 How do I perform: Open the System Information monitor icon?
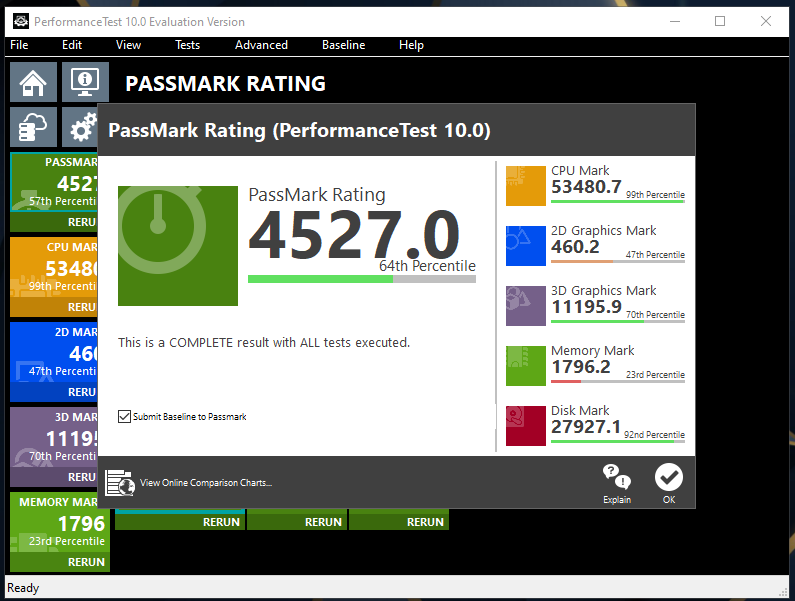85,82
